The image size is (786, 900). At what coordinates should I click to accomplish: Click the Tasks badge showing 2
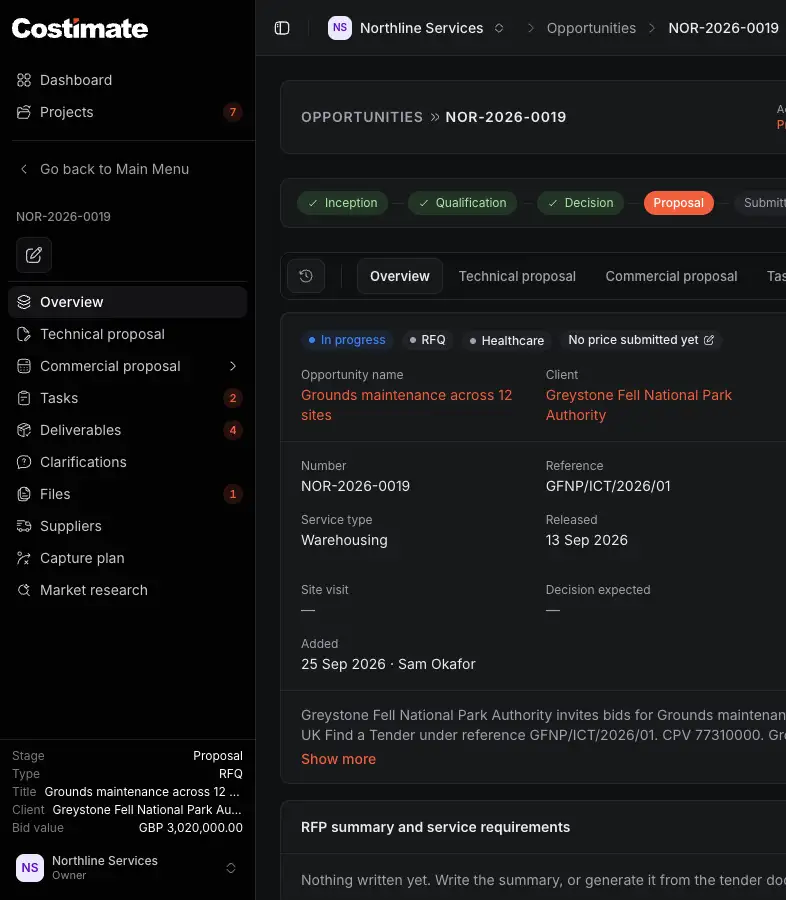point(233,398)
